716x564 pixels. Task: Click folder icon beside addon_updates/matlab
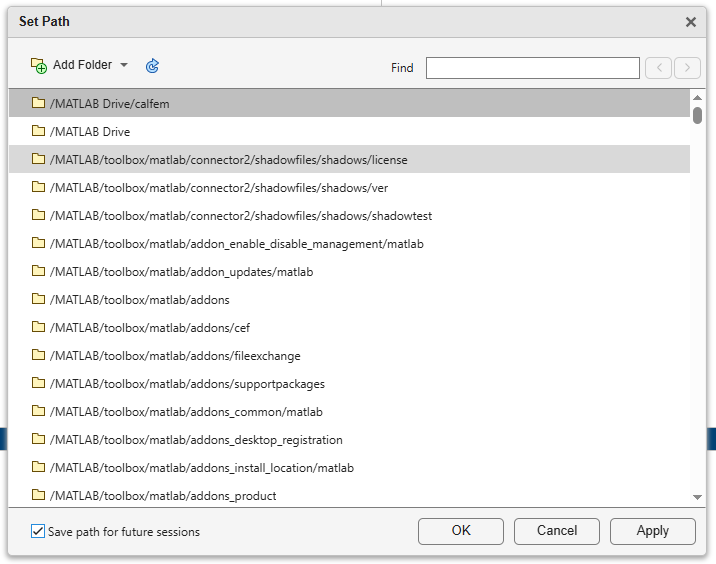(x=38, y=270)
